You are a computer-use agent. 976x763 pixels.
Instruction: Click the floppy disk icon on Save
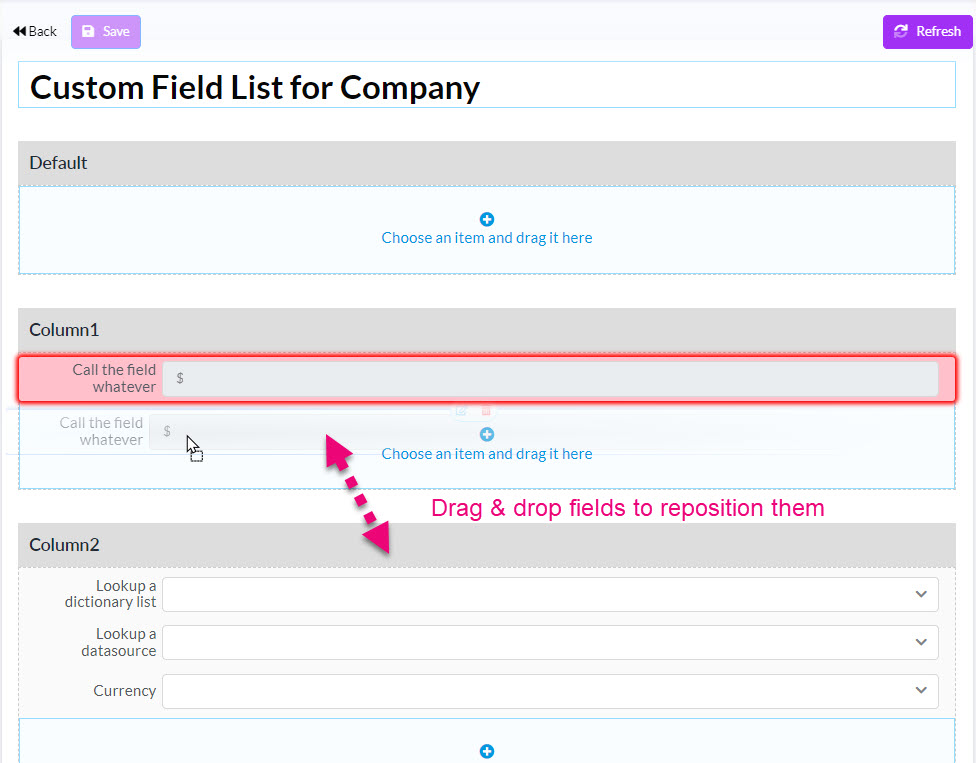coord(88,31)
